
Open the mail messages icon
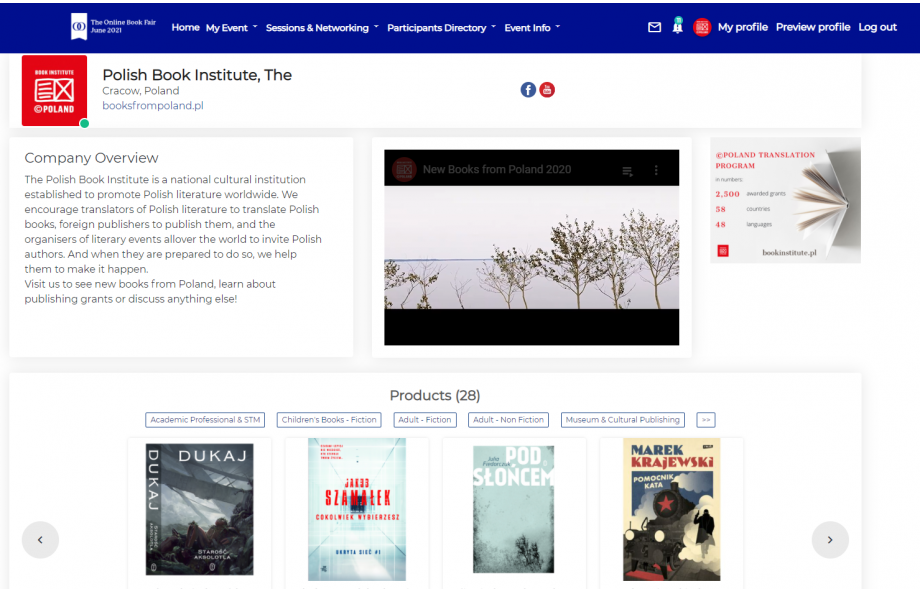click(x=655, y=28)
